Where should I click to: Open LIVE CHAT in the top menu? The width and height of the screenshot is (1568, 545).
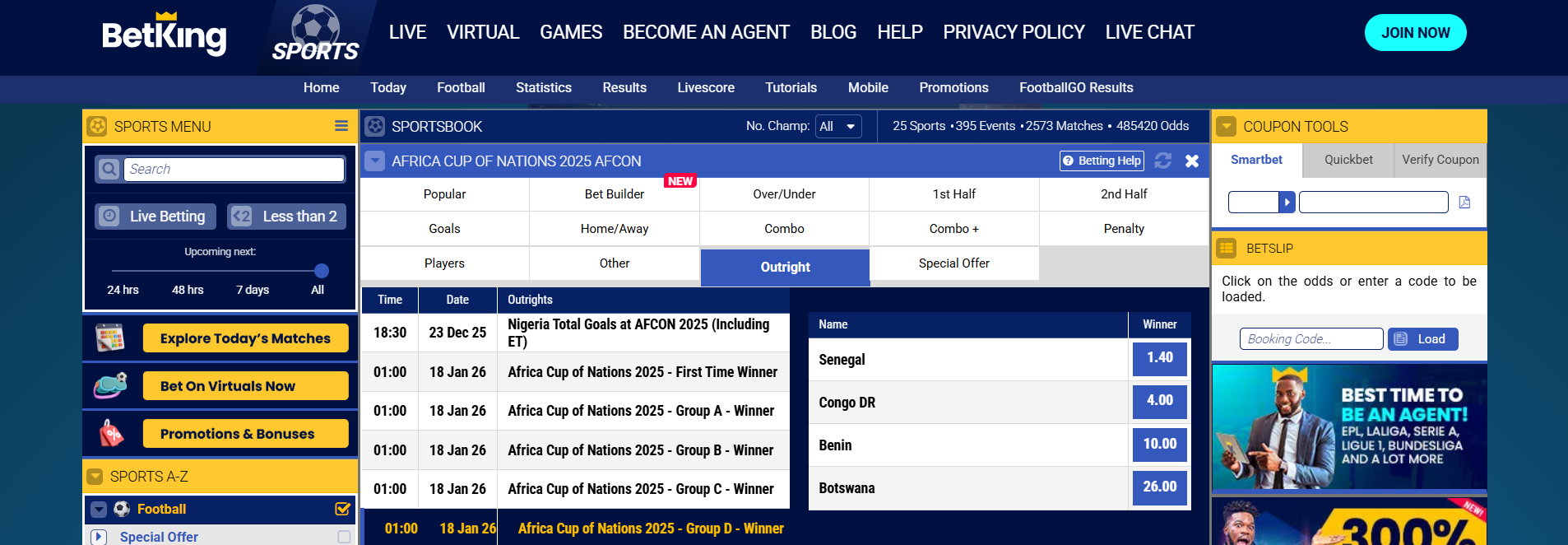point(1149,32)
